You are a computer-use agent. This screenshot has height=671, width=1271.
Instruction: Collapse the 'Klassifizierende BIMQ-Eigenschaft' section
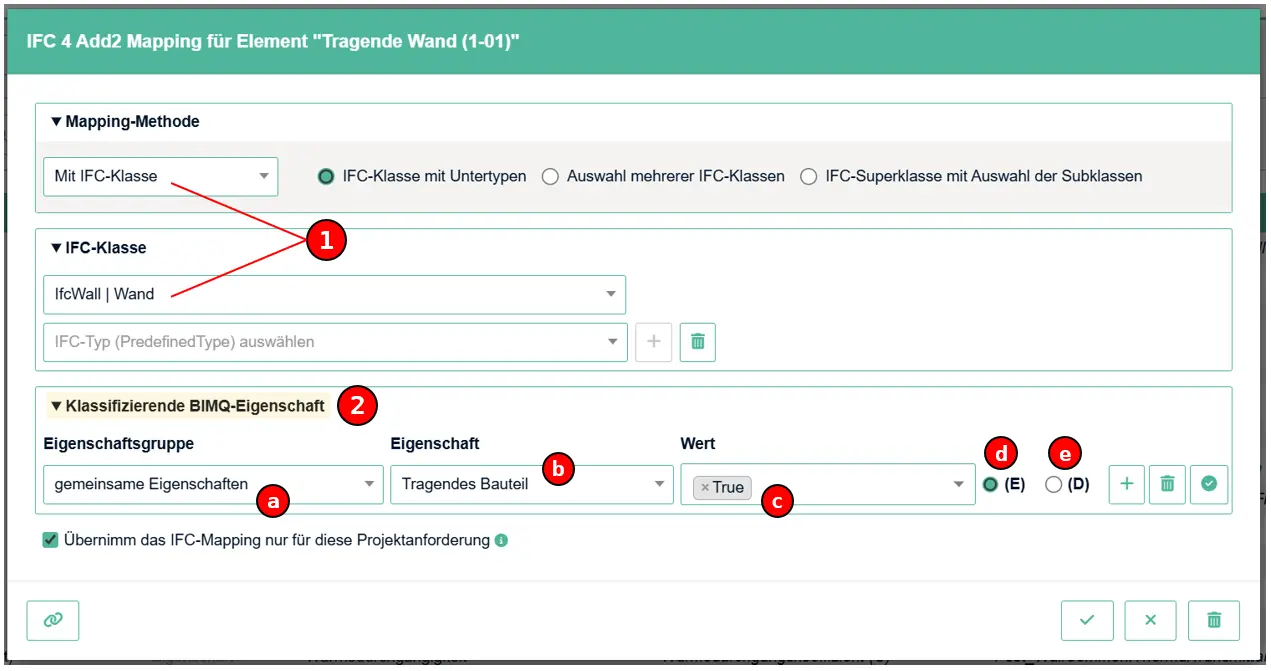[x=57, y=406]
